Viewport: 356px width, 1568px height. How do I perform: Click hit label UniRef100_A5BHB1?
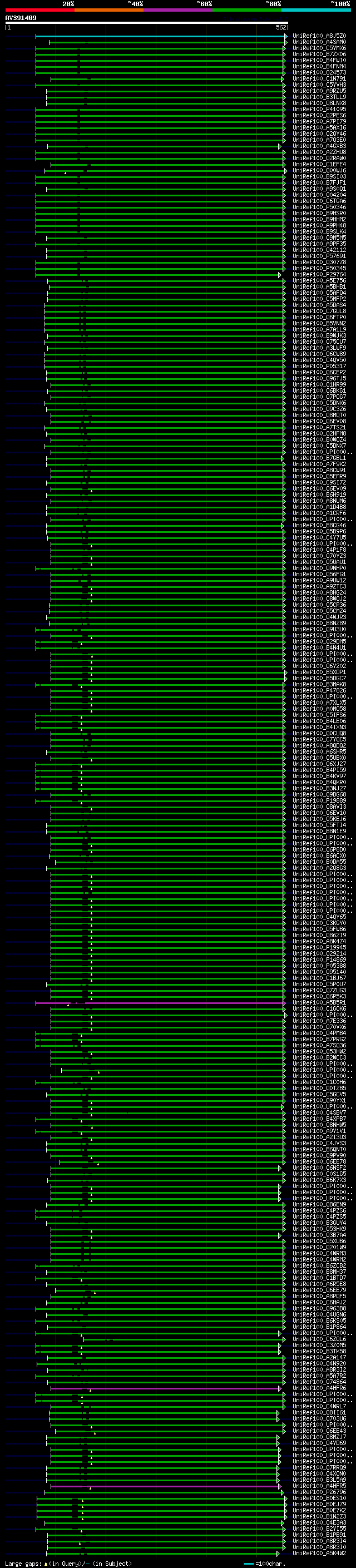point(319,286)
